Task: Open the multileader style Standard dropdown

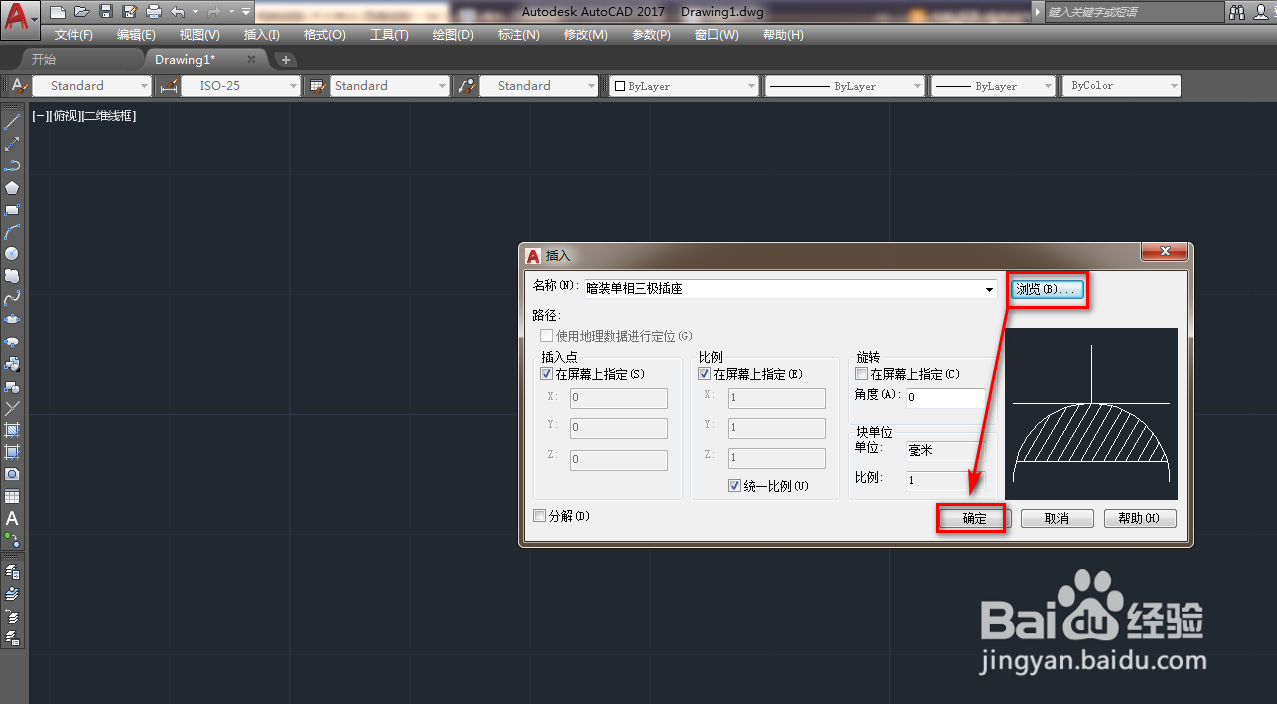Action: 591,86
